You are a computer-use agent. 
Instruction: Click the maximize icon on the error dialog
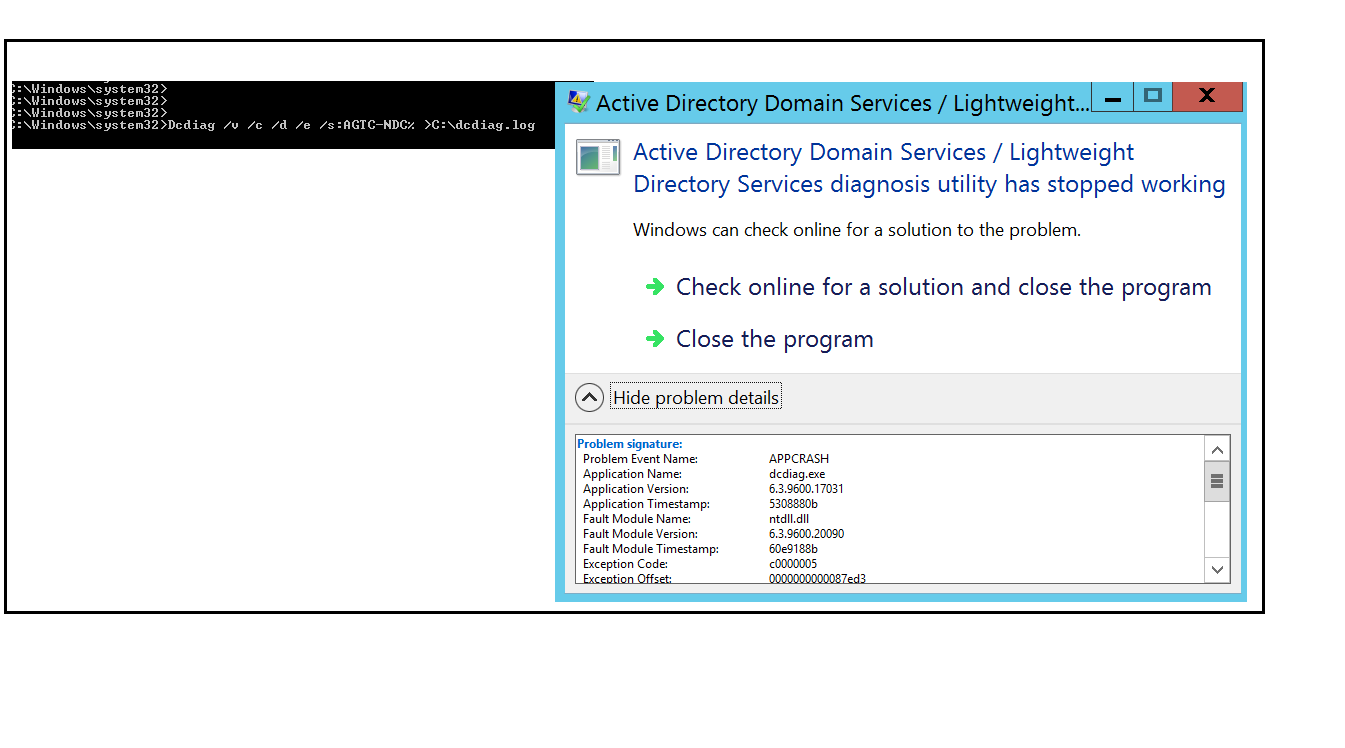(1152, 97)
